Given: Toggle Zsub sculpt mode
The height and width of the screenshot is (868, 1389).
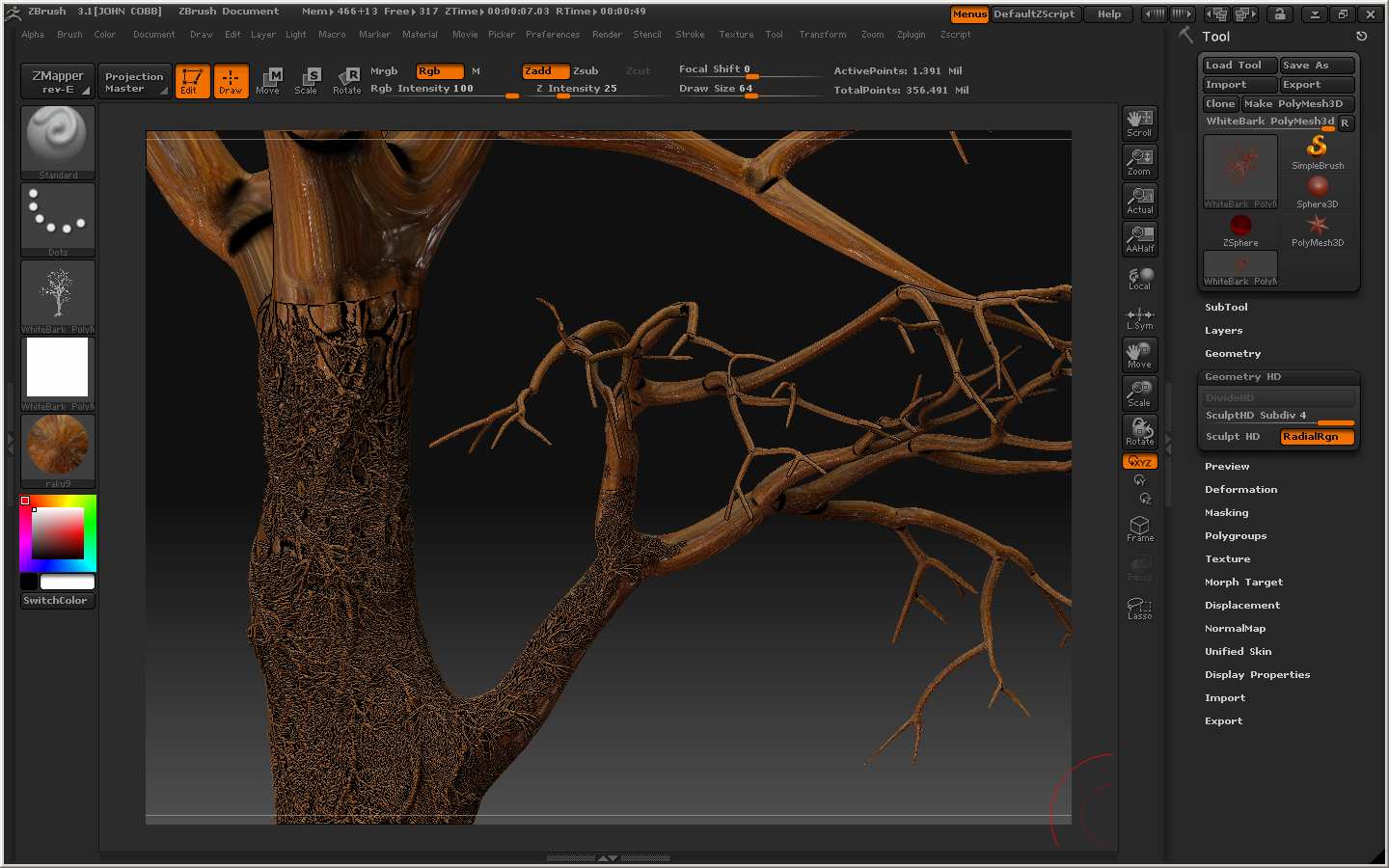Looking at the screenshot, I should pyautogui.click(x=586, y=71).
